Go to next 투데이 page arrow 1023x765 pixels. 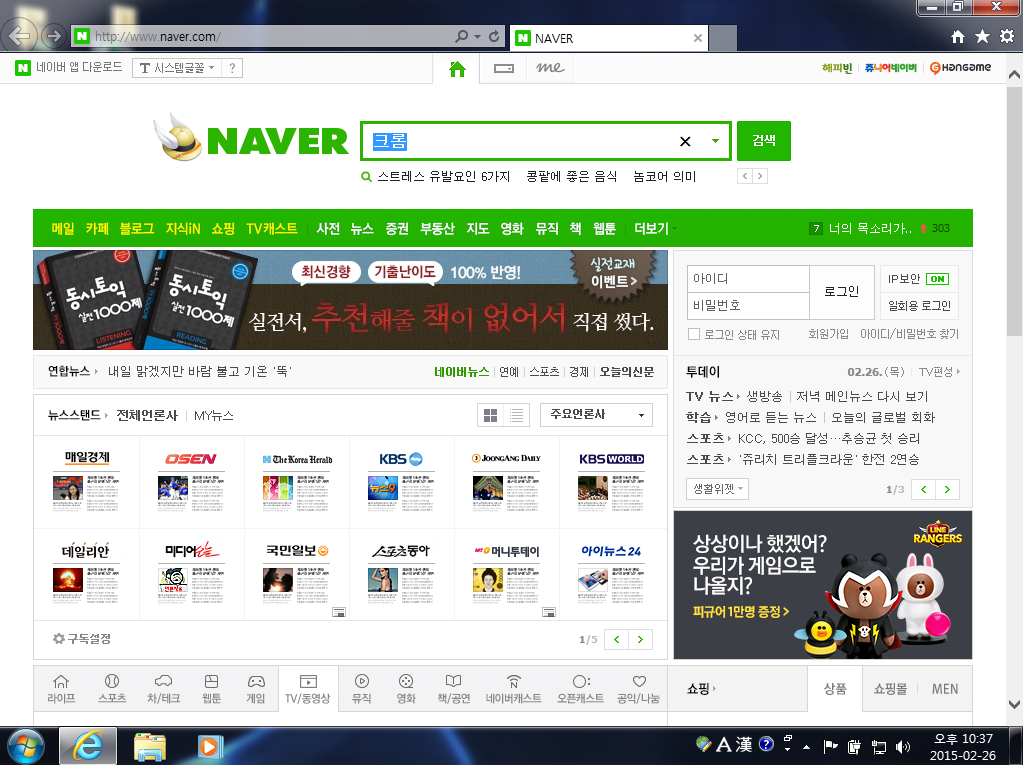coord(947,489)
